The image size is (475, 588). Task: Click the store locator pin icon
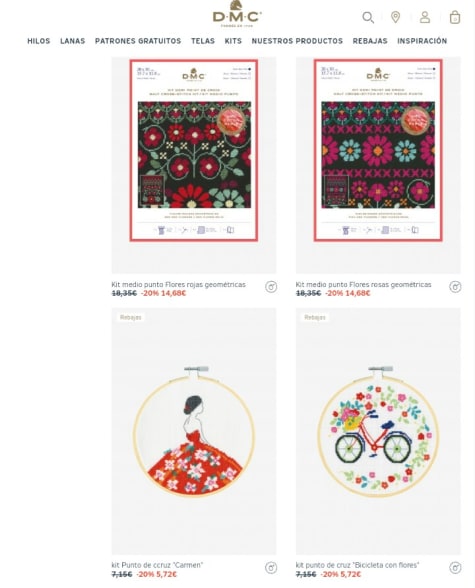click(396, 17)
